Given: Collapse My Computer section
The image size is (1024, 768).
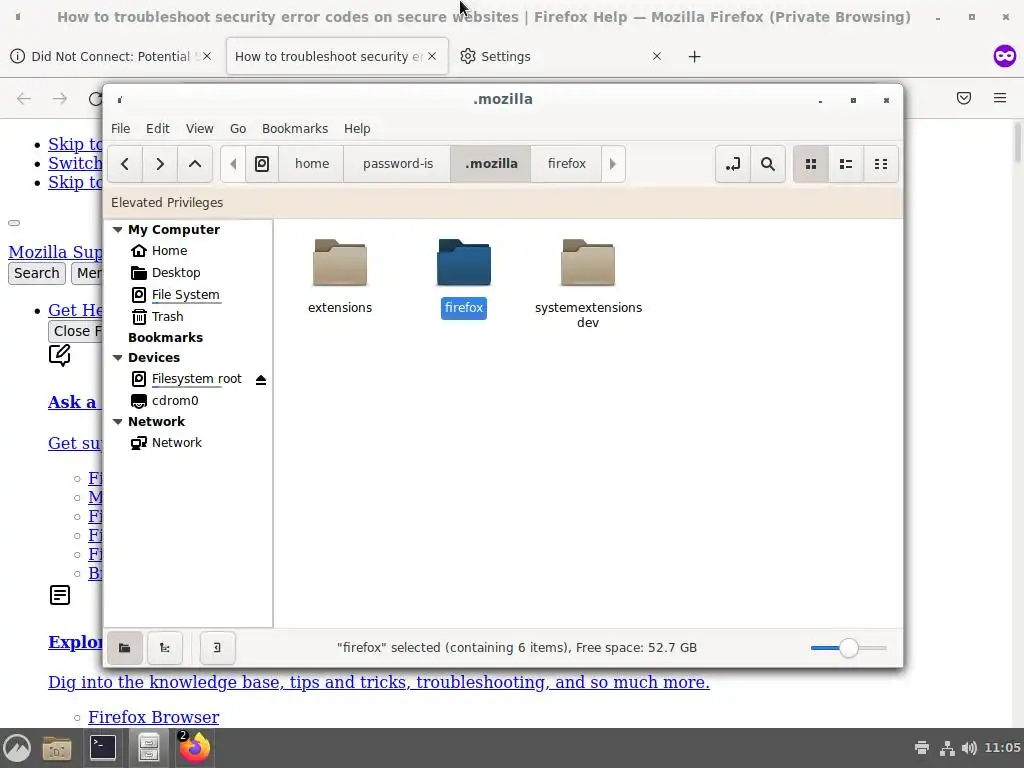Looking at the screenshot, I should click(x=118, y=230).
